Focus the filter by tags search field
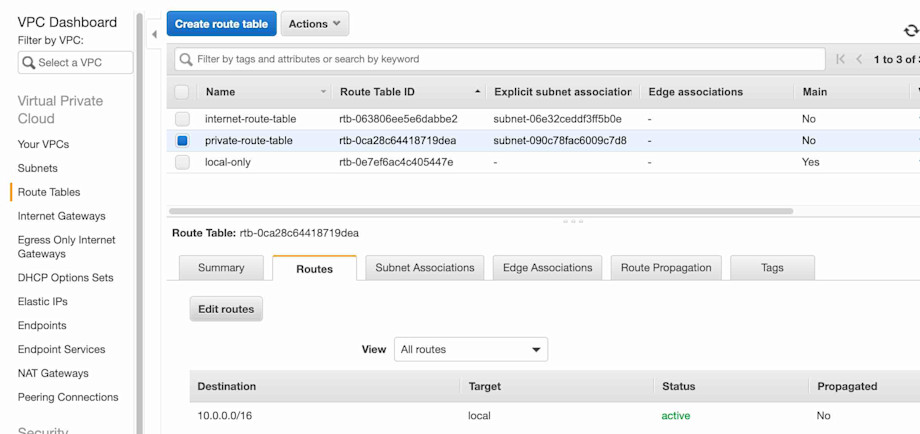920x434 pixels. [500, 59]
